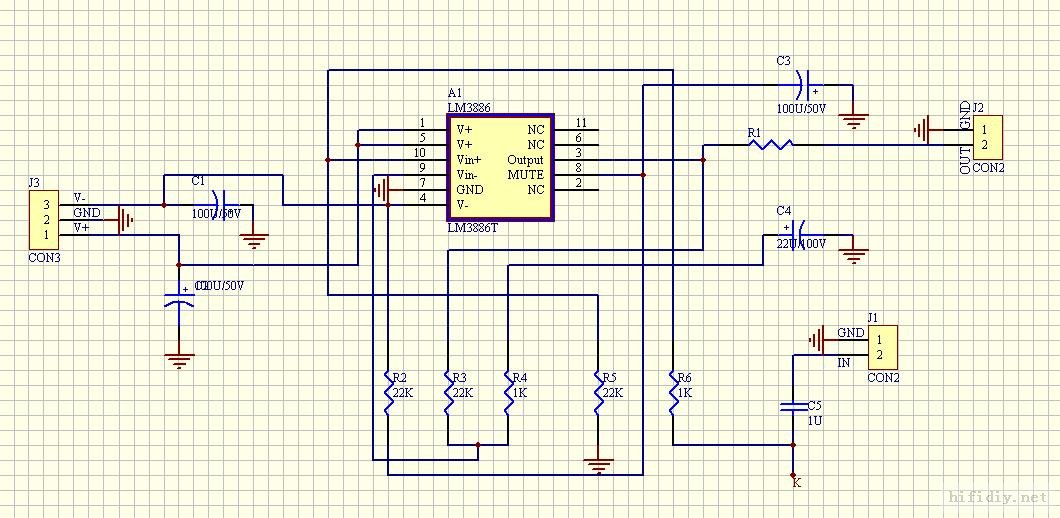
Task: Select the R6 1K resistor
Action: tap(673, 392)
